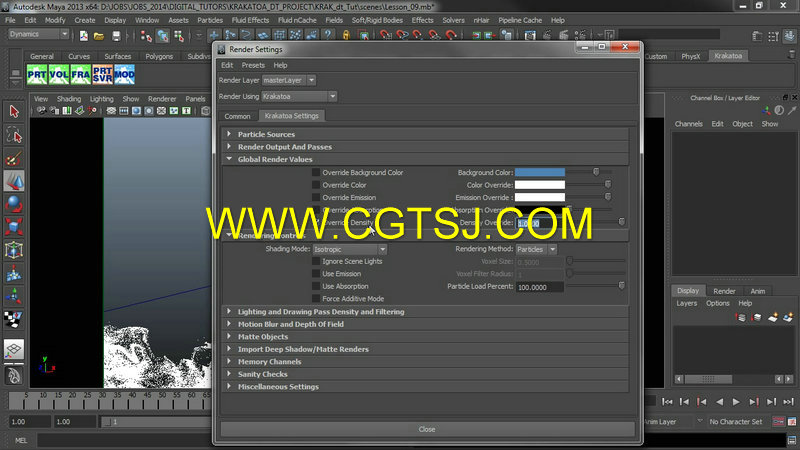Click the VOL Krakatoa shelf icon
This screenshot has height=450, width=800.
59,74
